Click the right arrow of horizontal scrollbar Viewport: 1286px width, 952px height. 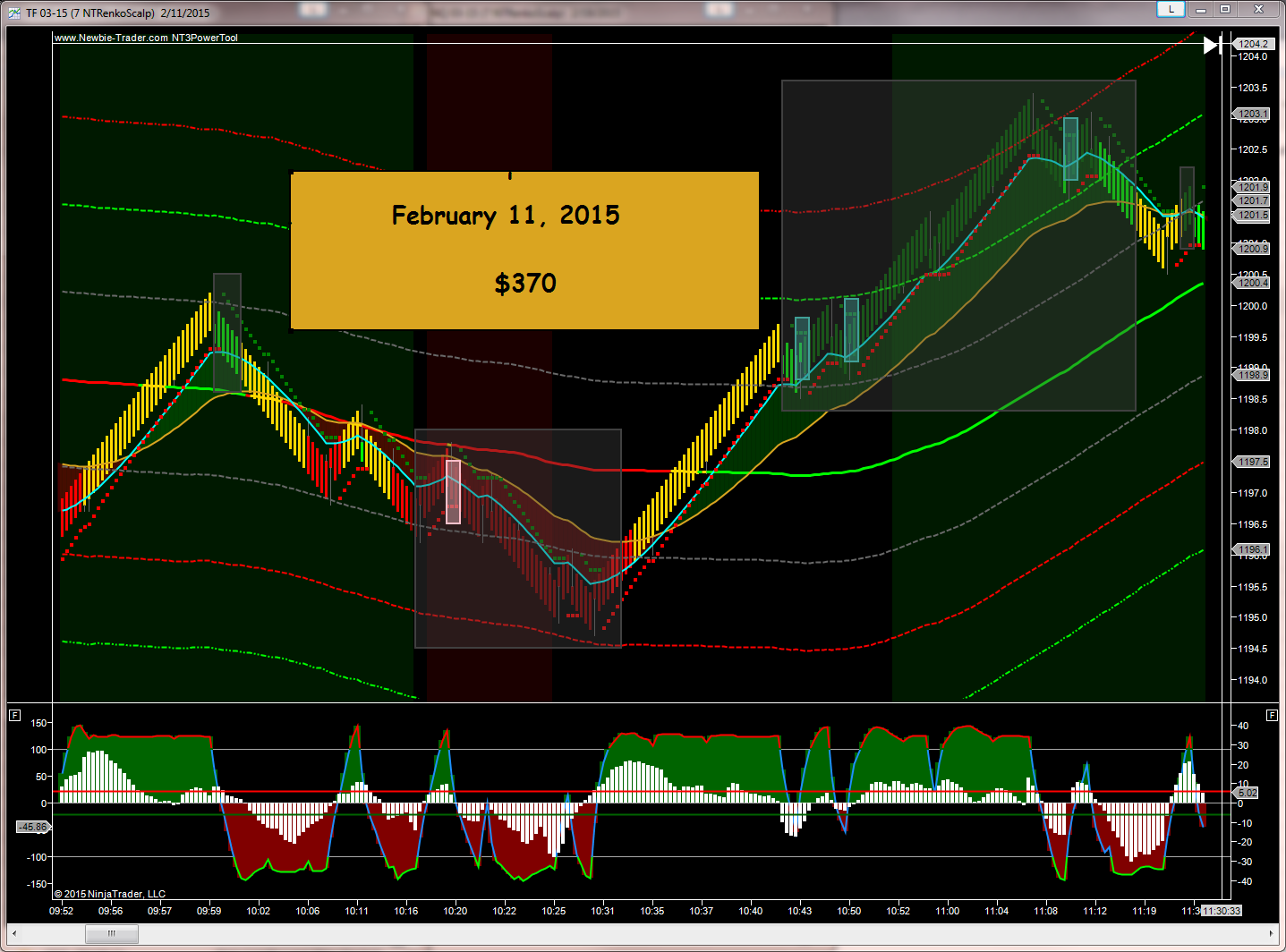coord(1272,933)
